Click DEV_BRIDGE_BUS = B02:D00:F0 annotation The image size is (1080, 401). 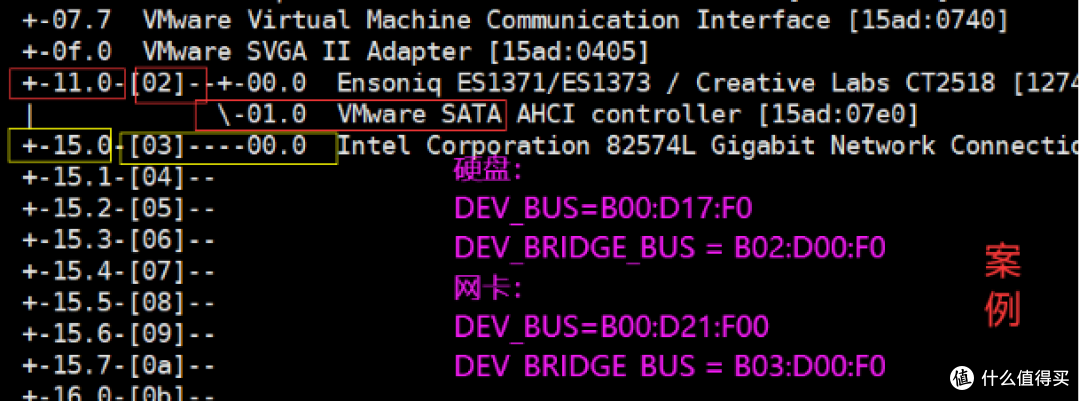pos(669,247)
